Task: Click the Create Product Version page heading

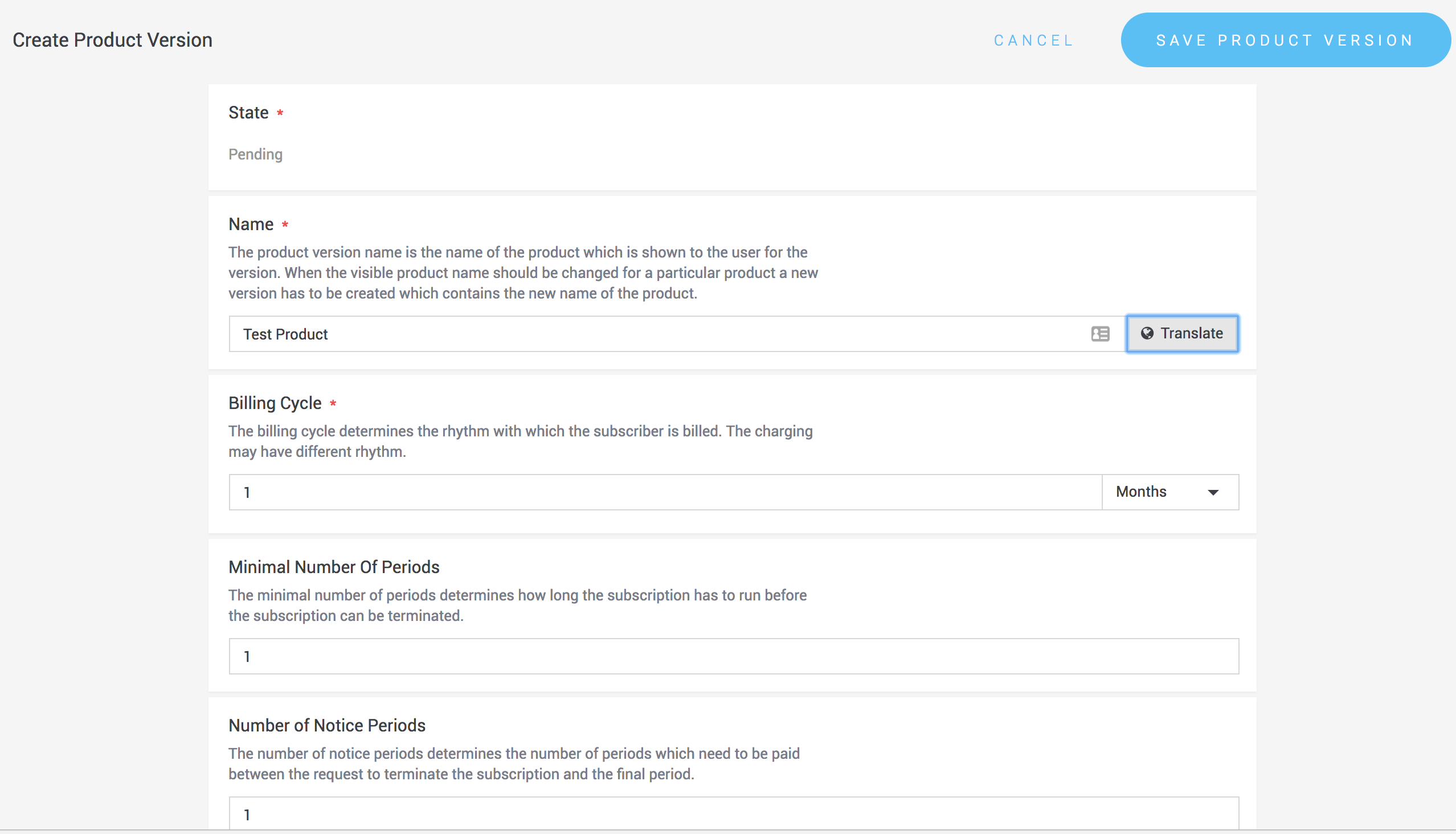Action: tap(113, 40)
